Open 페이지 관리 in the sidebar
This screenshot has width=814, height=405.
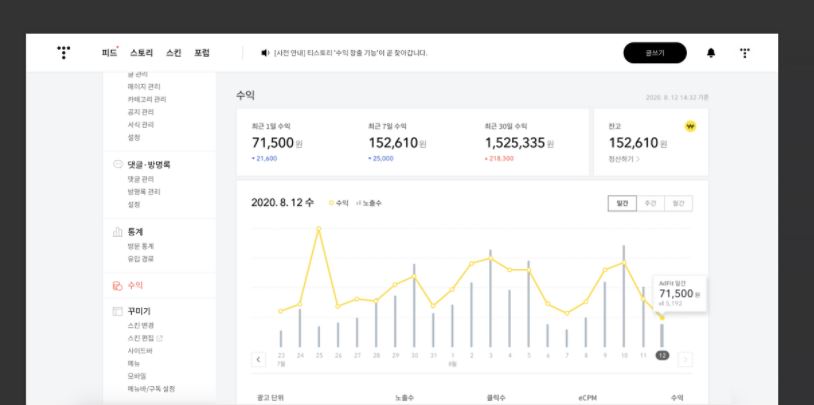pos(144,86)
